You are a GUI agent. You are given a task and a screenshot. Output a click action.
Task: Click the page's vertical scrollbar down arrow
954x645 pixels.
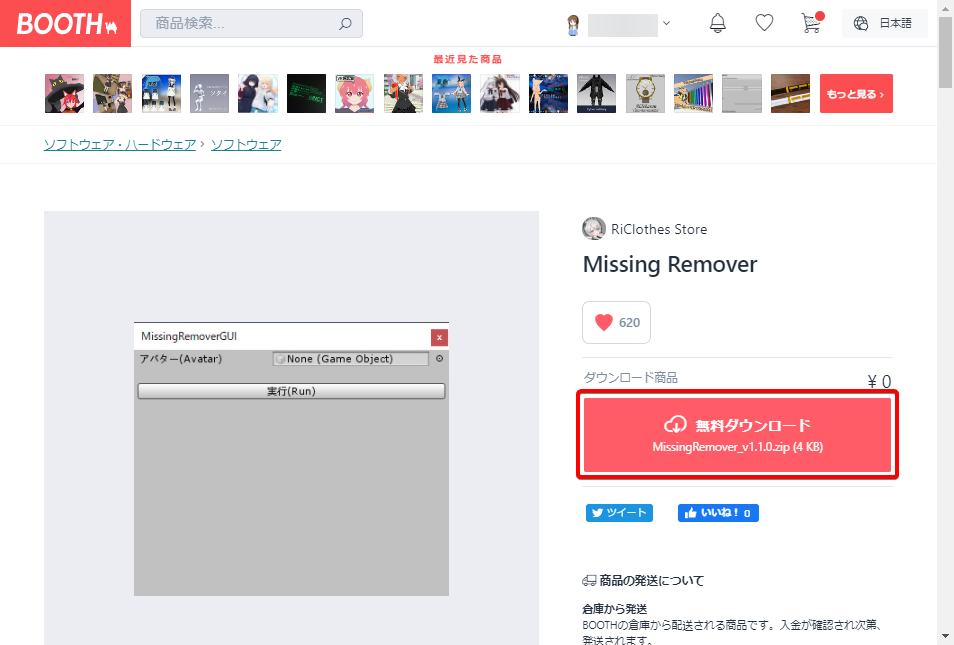[x=945, y=635]
